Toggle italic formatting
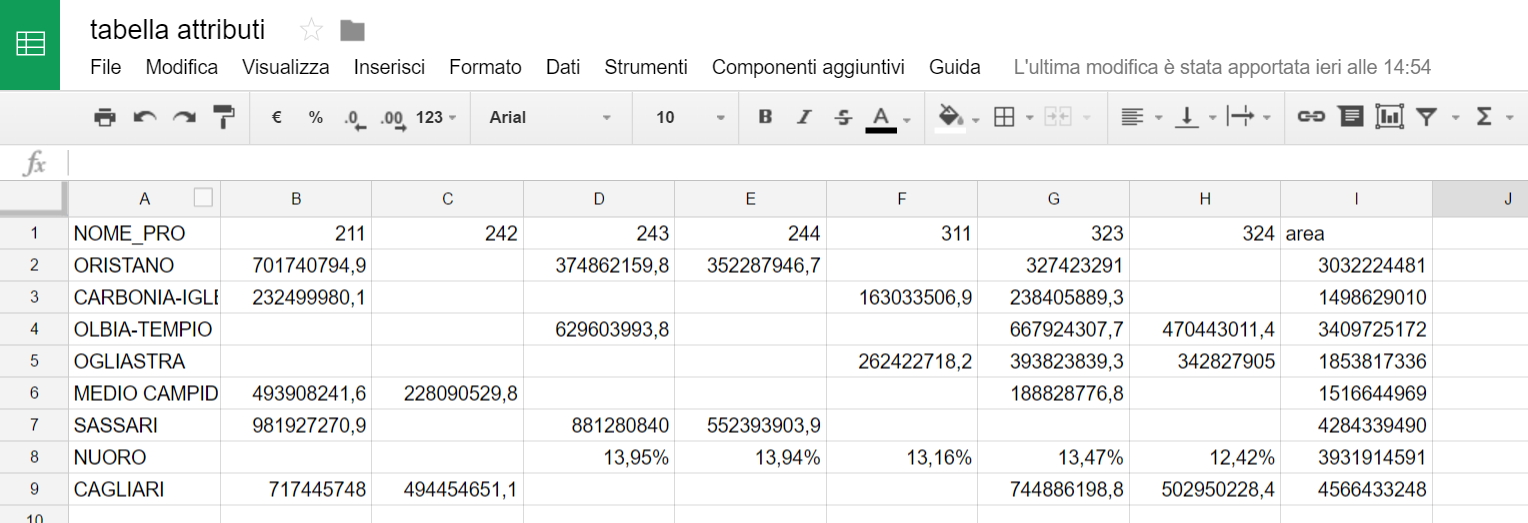This screenshot has width=1528, height=523. pos(803,117)
